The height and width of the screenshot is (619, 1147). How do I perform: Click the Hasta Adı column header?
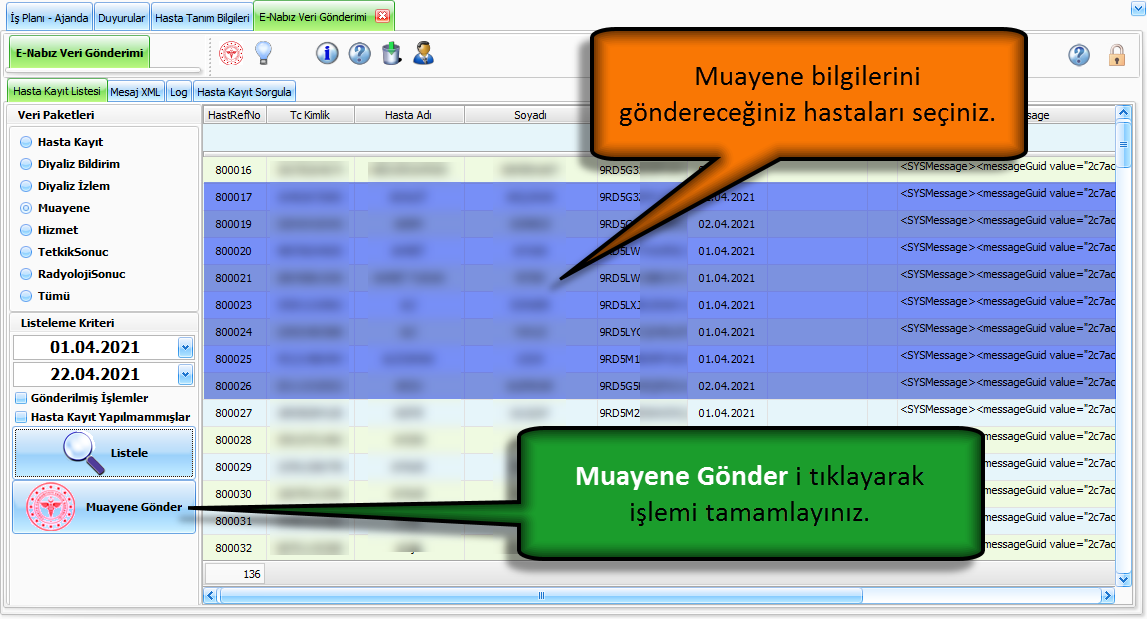[409, 115]
